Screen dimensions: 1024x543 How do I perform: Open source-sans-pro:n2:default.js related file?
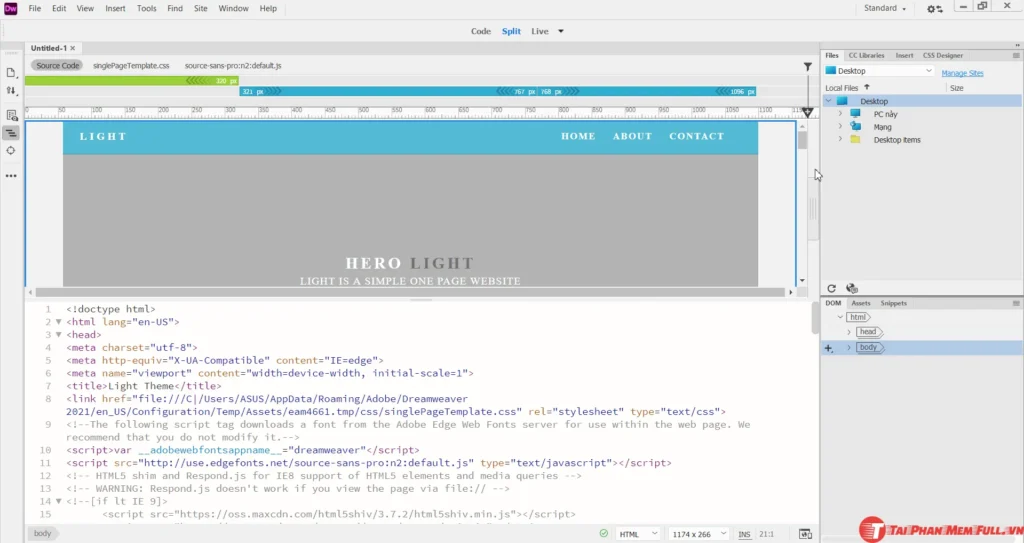pyautogui.click(x=232, y=65)
